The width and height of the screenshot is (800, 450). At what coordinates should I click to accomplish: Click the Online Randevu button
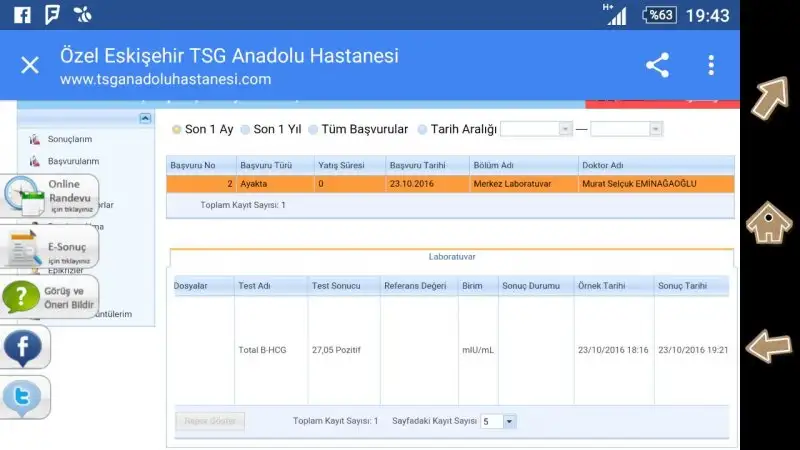[52, 195]
